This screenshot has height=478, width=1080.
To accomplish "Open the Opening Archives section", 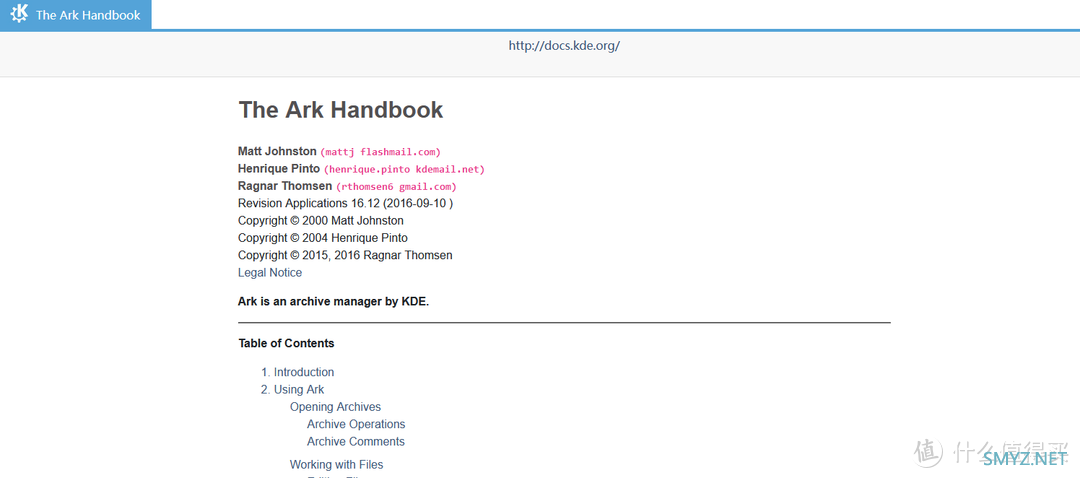I will 335,407.
